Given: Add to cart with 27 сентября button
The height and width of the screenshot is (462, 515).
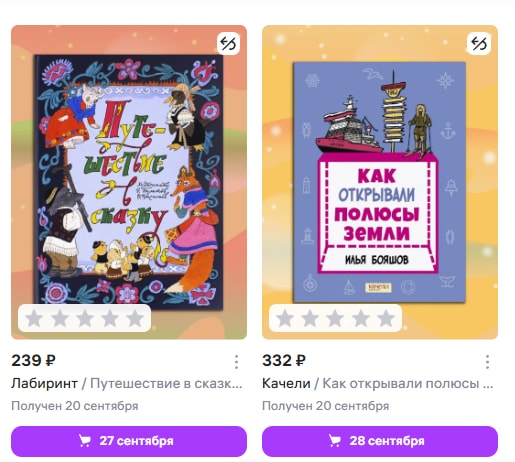Looking at the screenshot, I should (129, 441).
